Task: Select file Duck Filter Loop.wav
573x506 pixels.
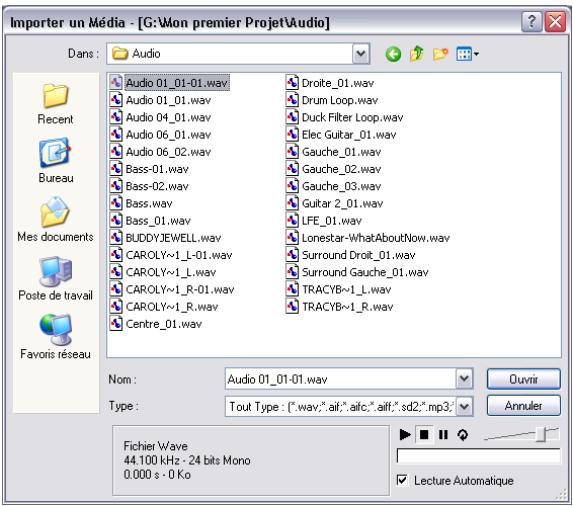Action: [345, 117]
